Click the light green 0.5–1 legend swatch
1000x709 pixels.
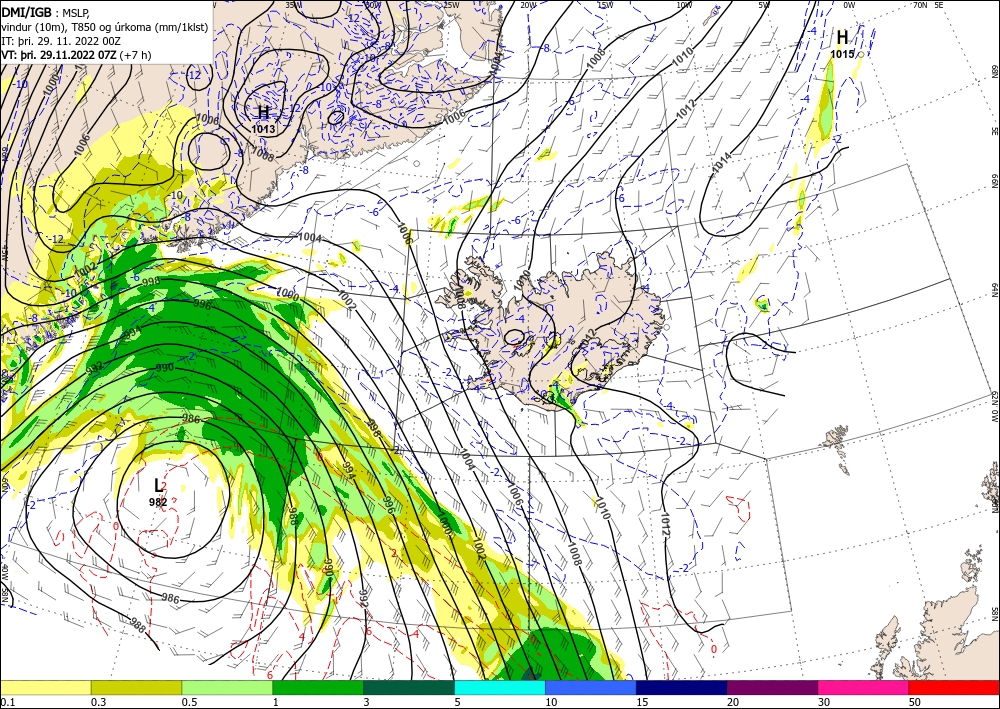(227, 688)
